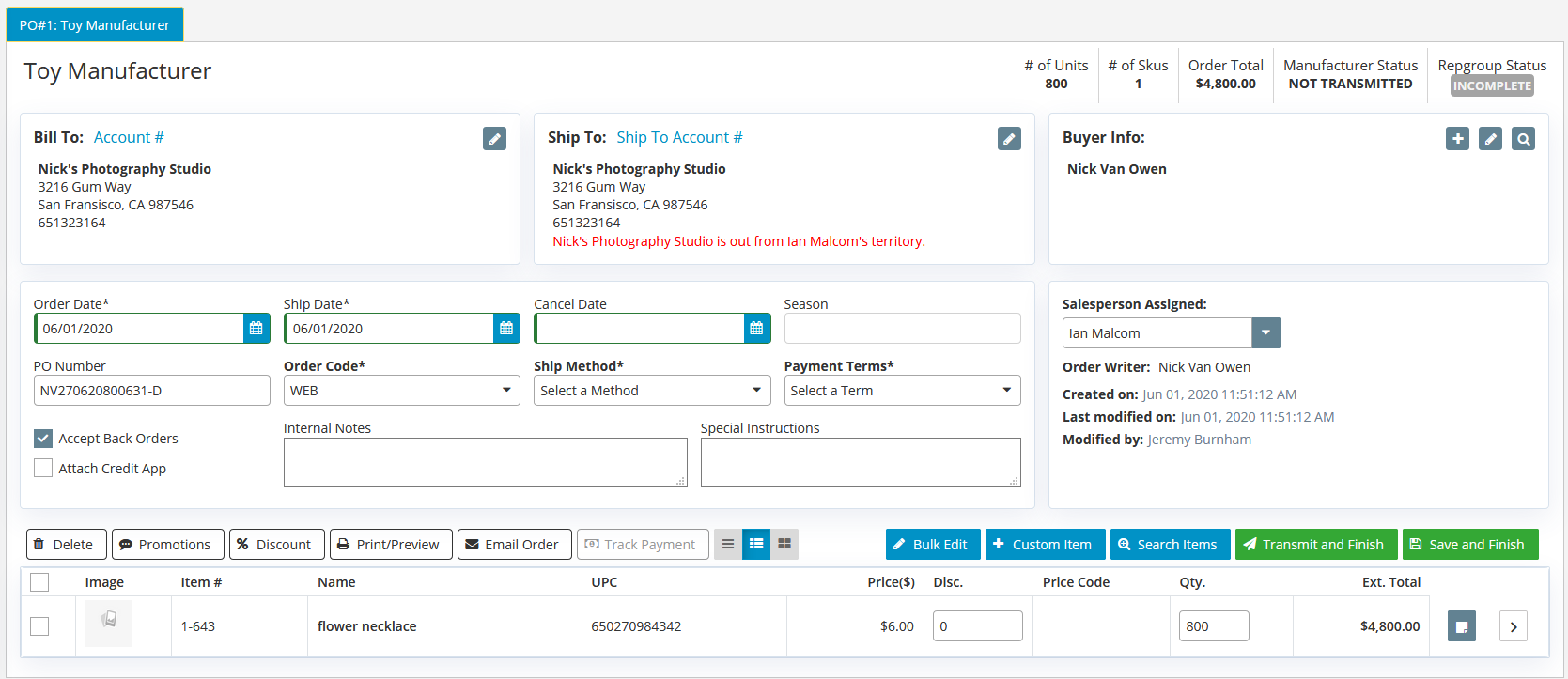Edit the Buyer Info details
Image resolution: width=1568 pixels, height=679 pixels.
(x=1490, y=139)
